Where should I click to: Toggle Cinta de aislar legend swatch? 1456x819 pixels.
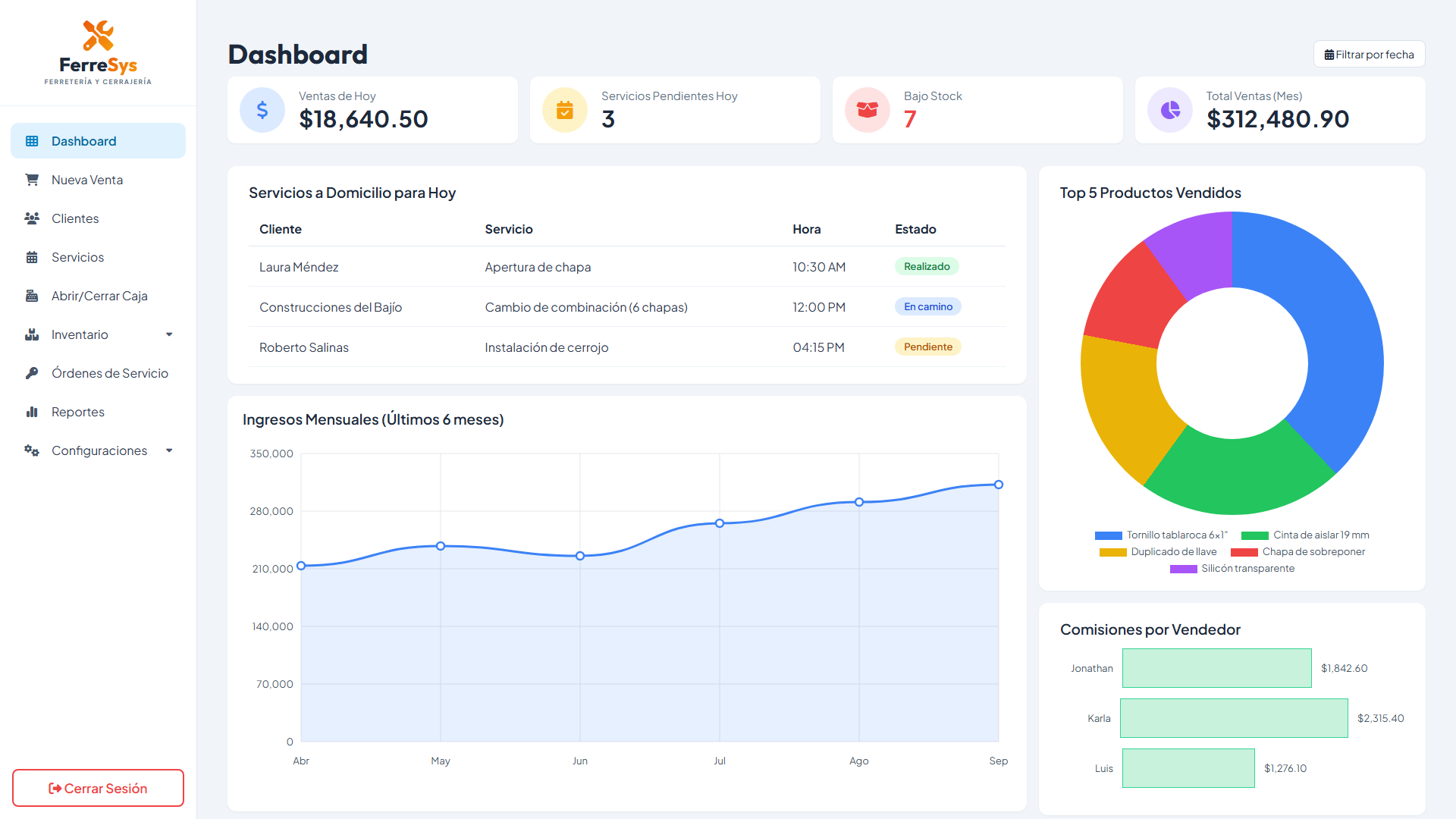(1254, 535)
